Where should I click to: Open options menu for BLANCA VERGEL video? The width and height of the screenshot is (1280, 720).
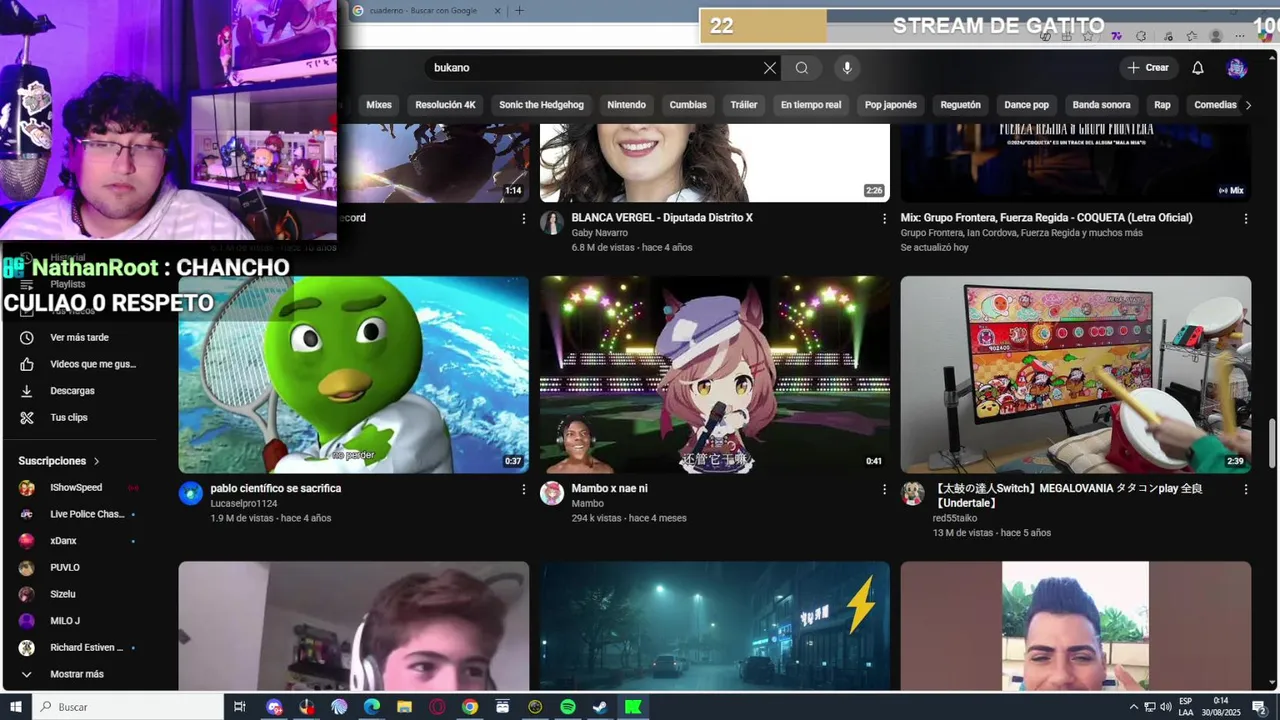click(x=884, y=218)
